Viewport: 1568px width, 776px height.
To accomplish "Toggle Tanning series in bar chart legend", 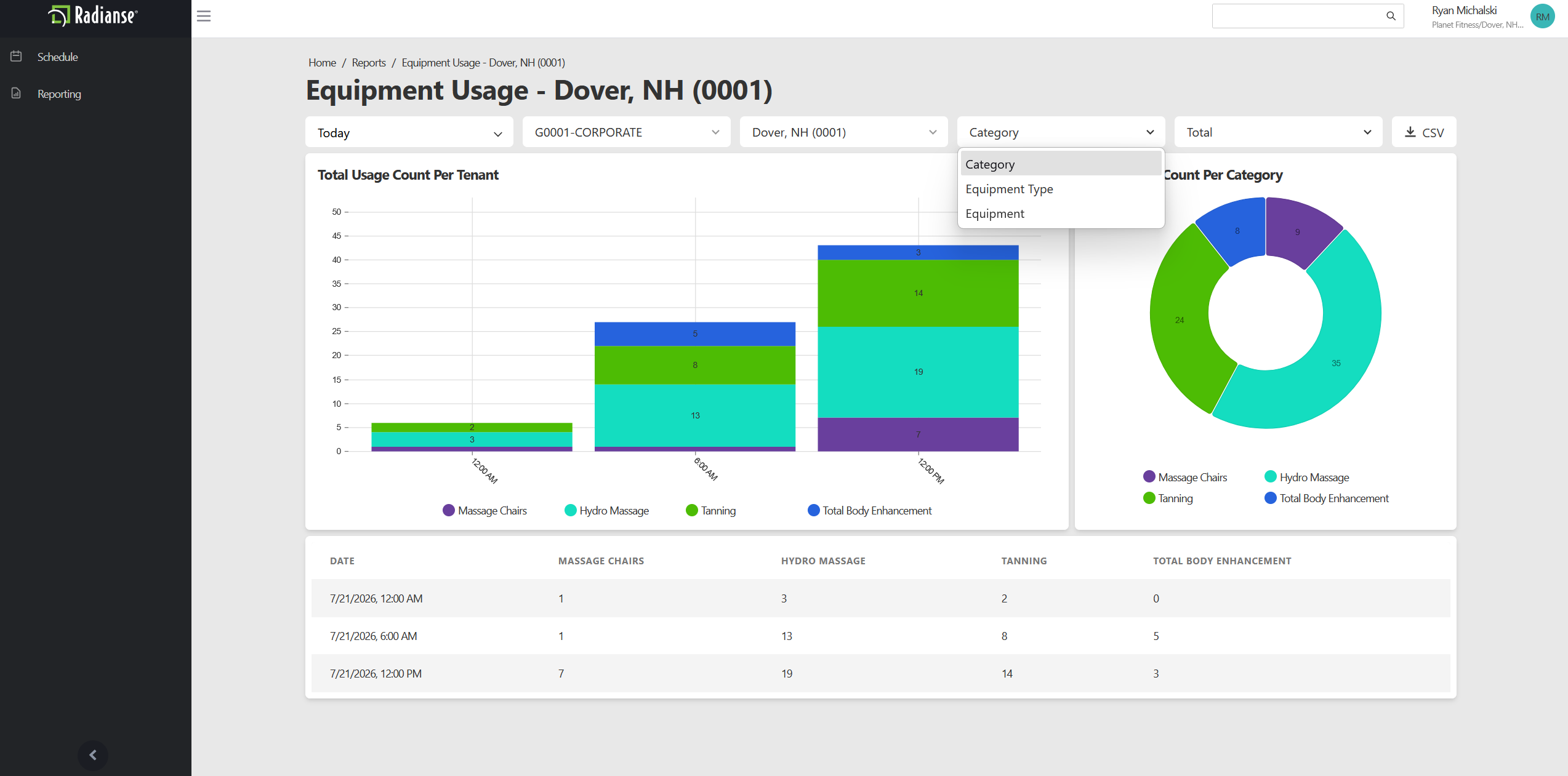I will (711, 511).
